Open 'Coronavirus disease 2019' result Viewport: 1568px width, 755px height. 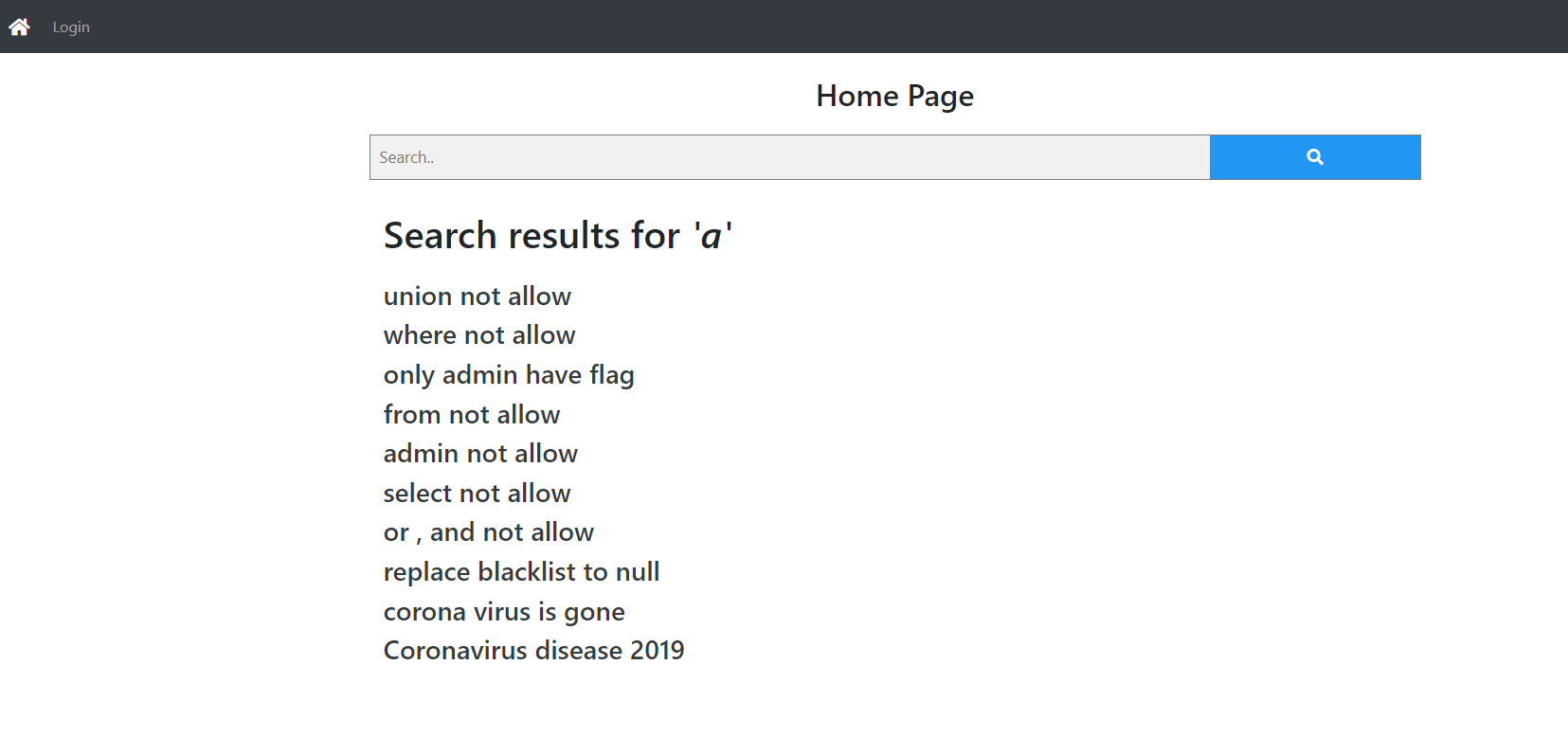pyautogui.click(x=533, y=651)
